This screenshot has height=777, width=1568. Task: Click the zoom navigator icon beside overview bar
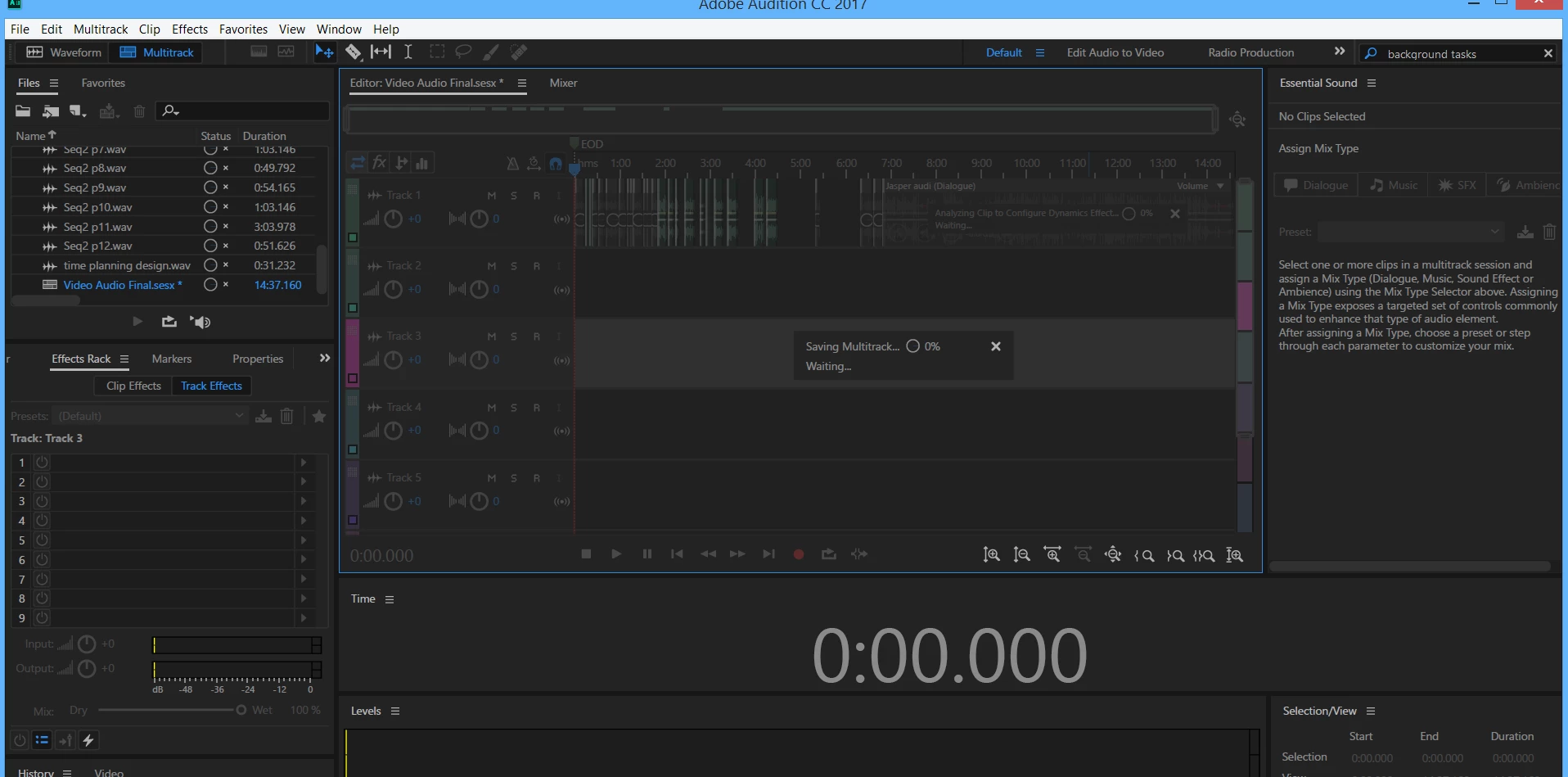pos(1237,120)
